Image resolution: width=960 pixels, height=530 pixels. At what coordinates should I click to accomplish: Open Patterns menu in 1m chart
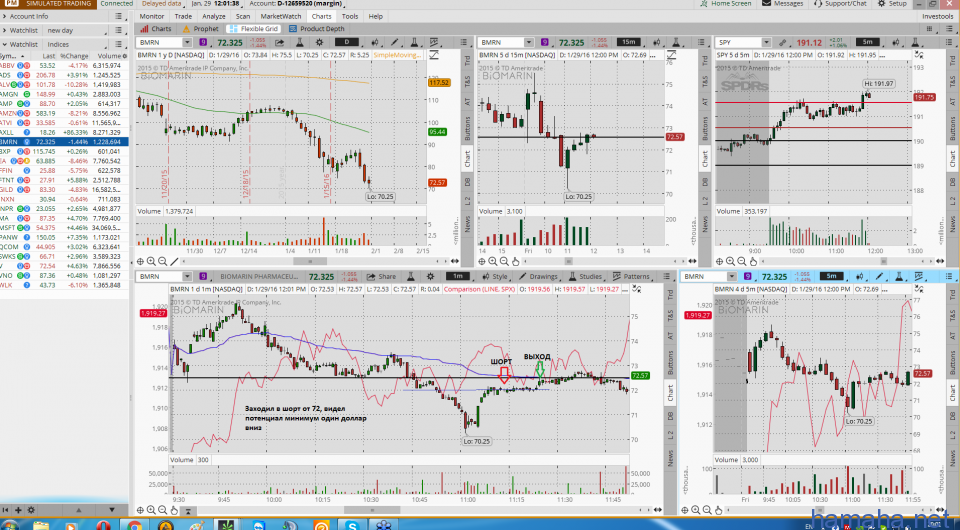tap(631, 277)
